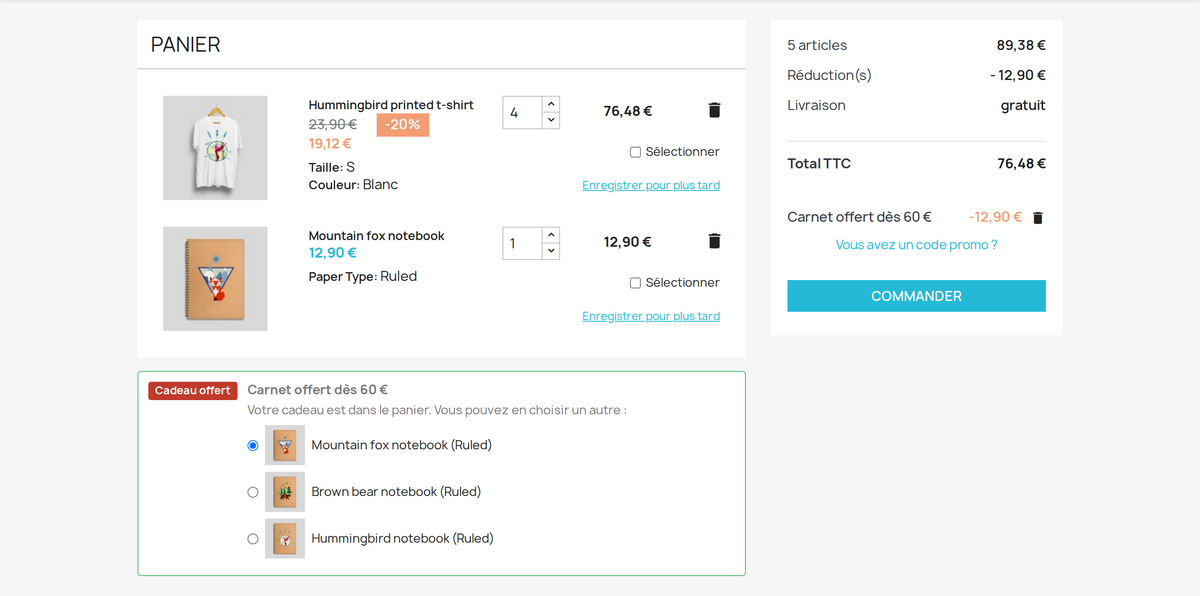The image size is (1200, 596).
Task: Click Mountain fox notebook gift thumbnail
Action: pos(285,445)
